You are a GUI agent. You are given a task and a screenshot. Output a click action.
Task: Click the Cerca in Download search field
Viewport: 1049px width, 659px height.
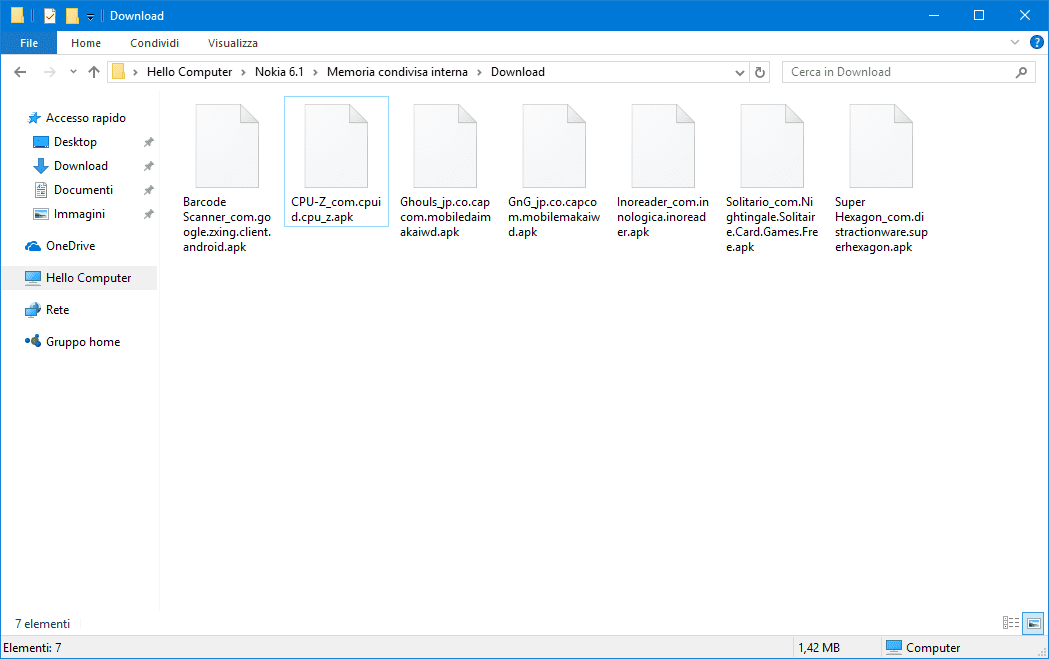[x=895, y=72]
